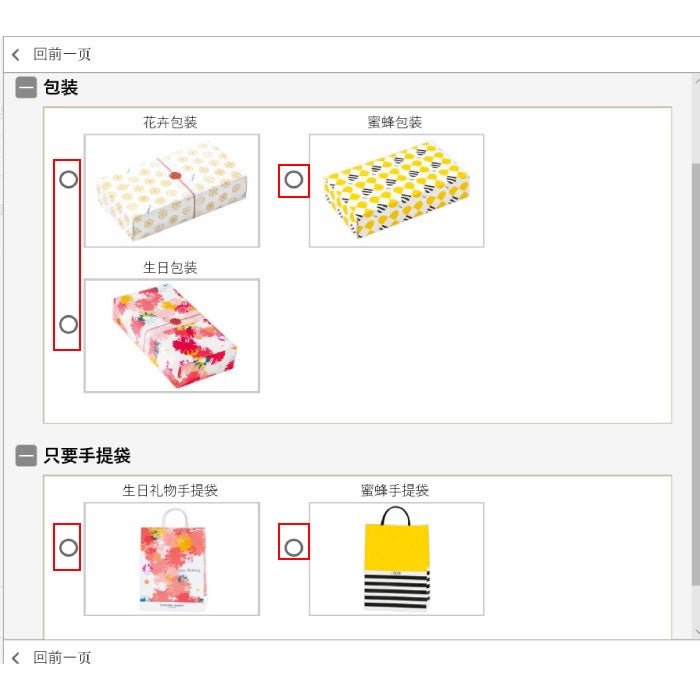Go back via top 回前一页 link
700x700 pixels.
pyautogui.click(x=62, y=54)
